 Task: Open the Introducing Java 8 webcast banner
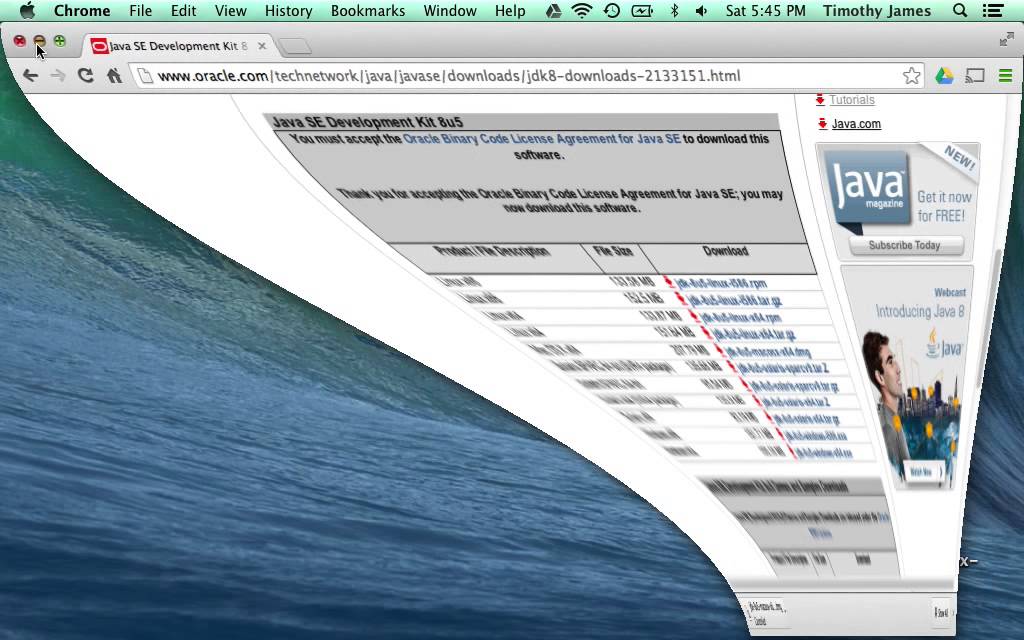coord(910,376)
